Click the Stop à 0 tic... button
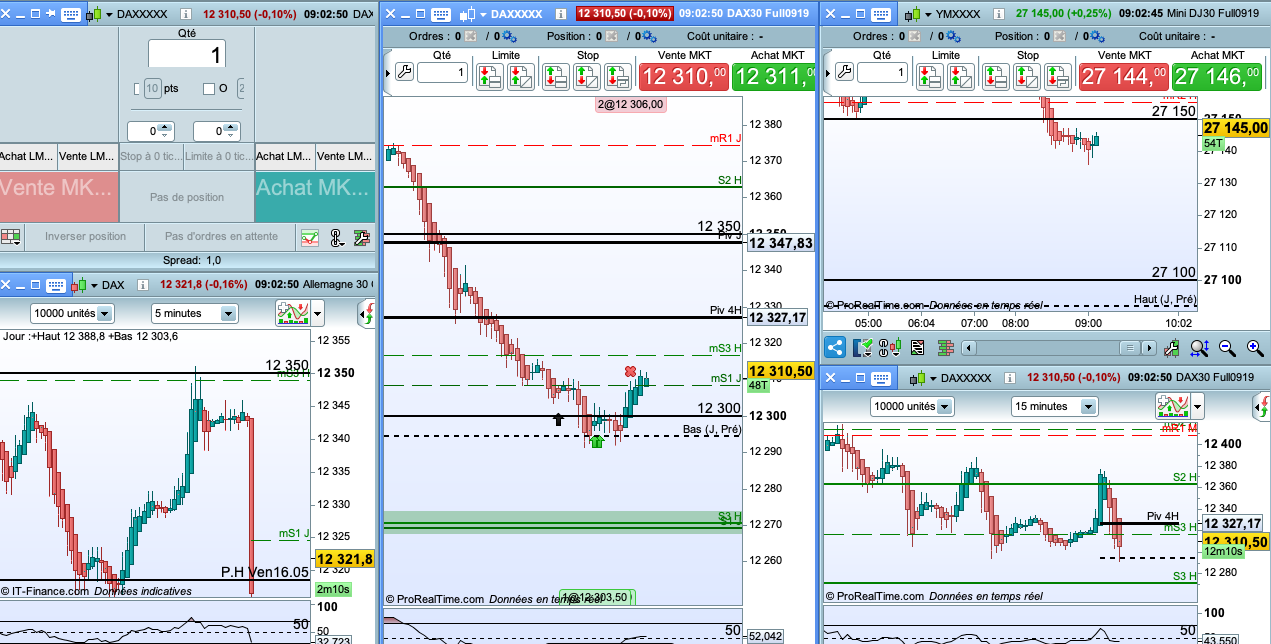This screenshot has height=644, width=1271. click(151, 156)
